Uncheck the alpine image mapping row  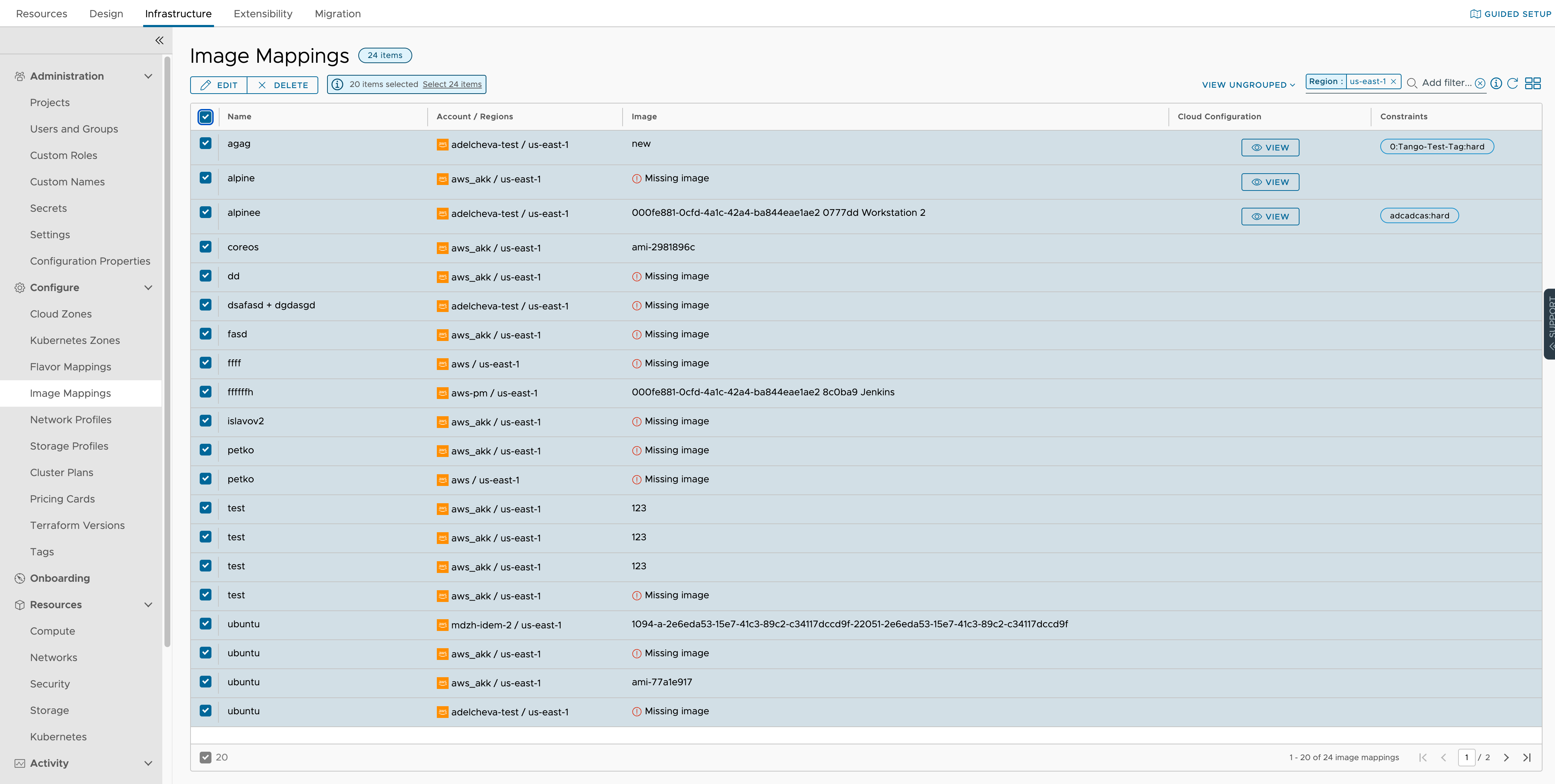(x=206, y=178)
